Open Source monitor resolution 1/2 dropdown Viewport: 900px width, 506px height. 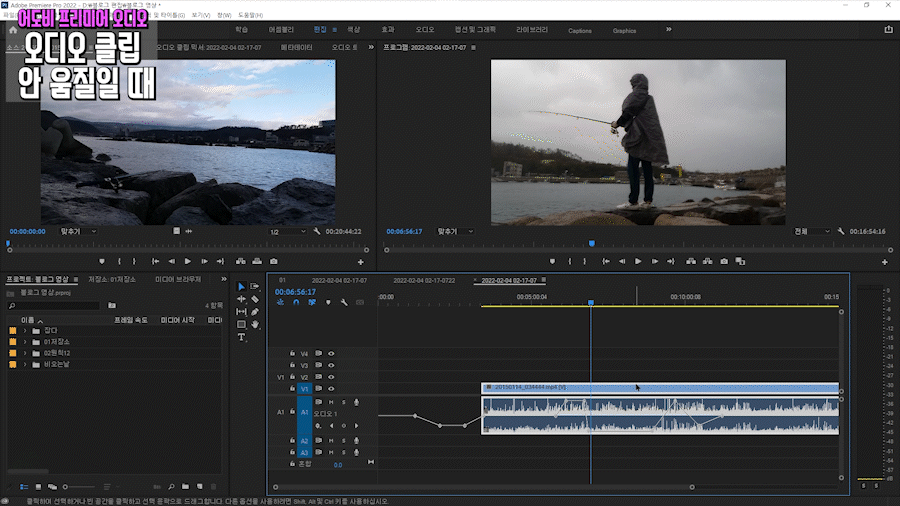pyautogui.click(x=288, y=231)
